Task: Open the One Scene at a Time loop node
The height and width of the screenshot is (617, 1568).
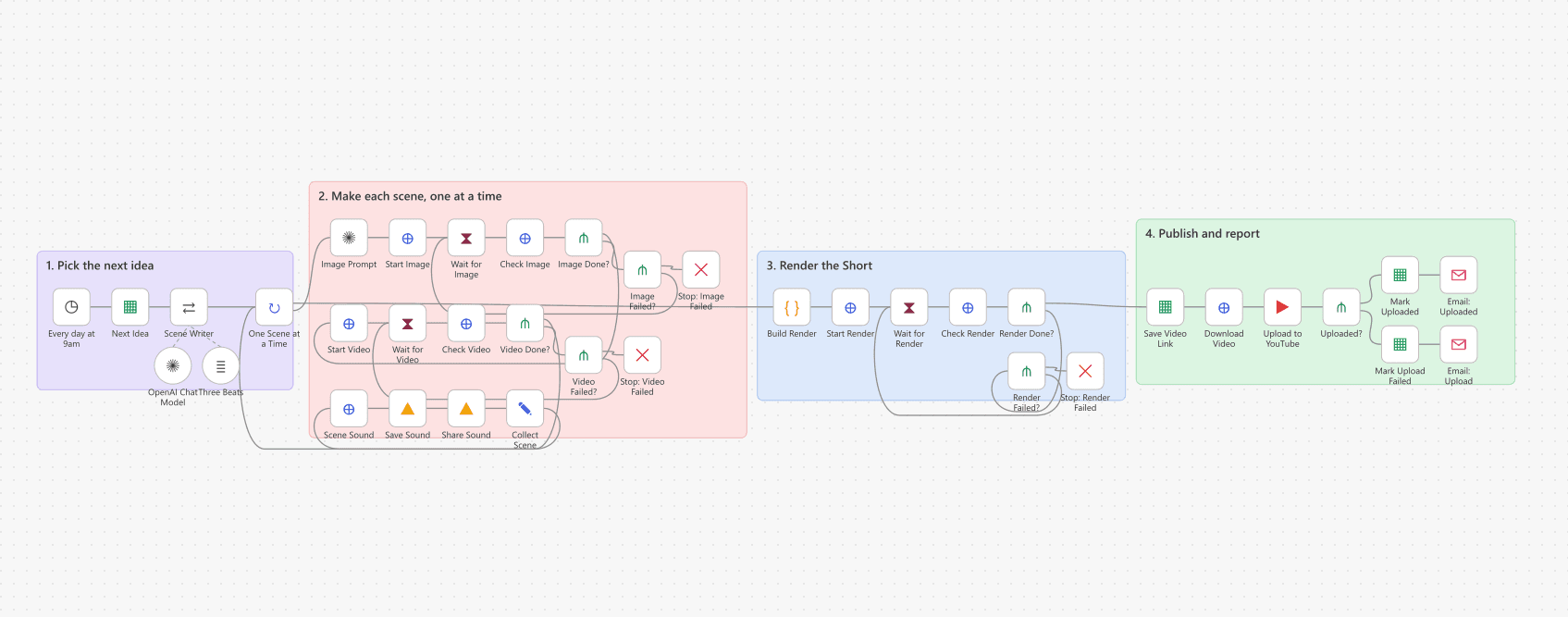Action: [274, 307]
